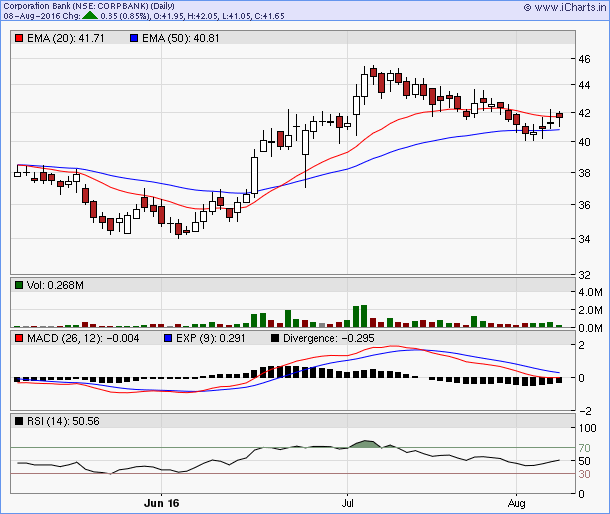610x514 pixels.
Task: Click the RSI 70 overbought level label
Action: pyautogui.click(x=584, y=448)
